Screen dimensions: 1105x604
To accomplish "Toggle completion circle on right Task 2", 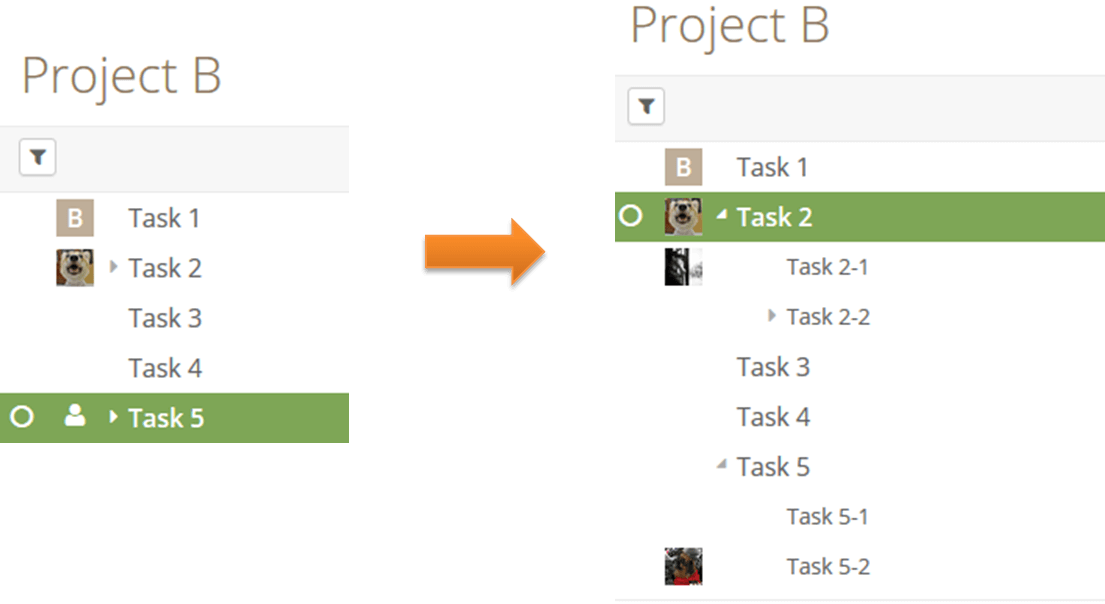I will pyautogui.click(x=631, y=216).
